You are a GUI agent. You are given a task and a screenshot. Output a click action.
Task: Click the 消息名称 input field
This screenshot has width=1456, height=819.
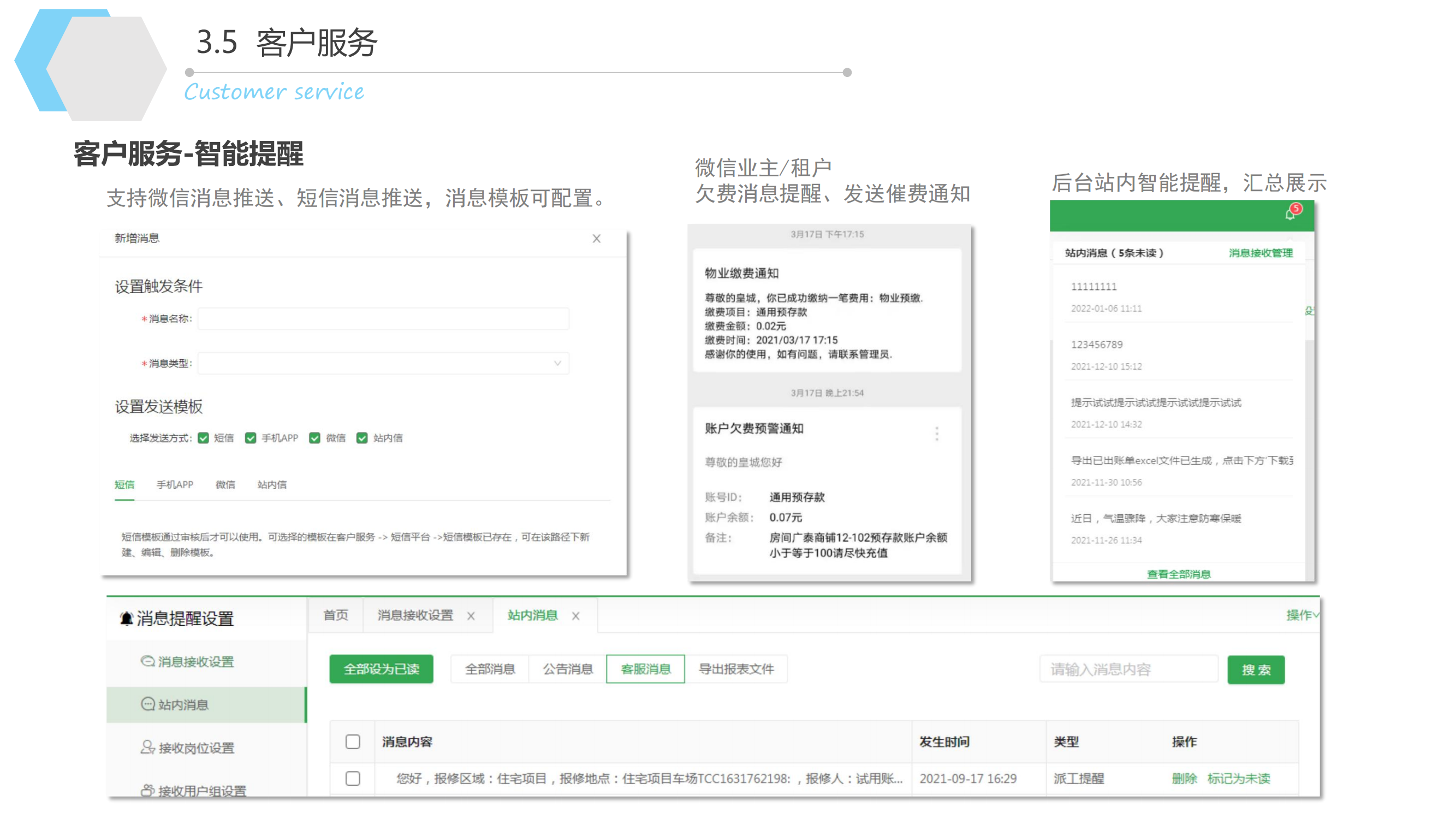(383, 318)
